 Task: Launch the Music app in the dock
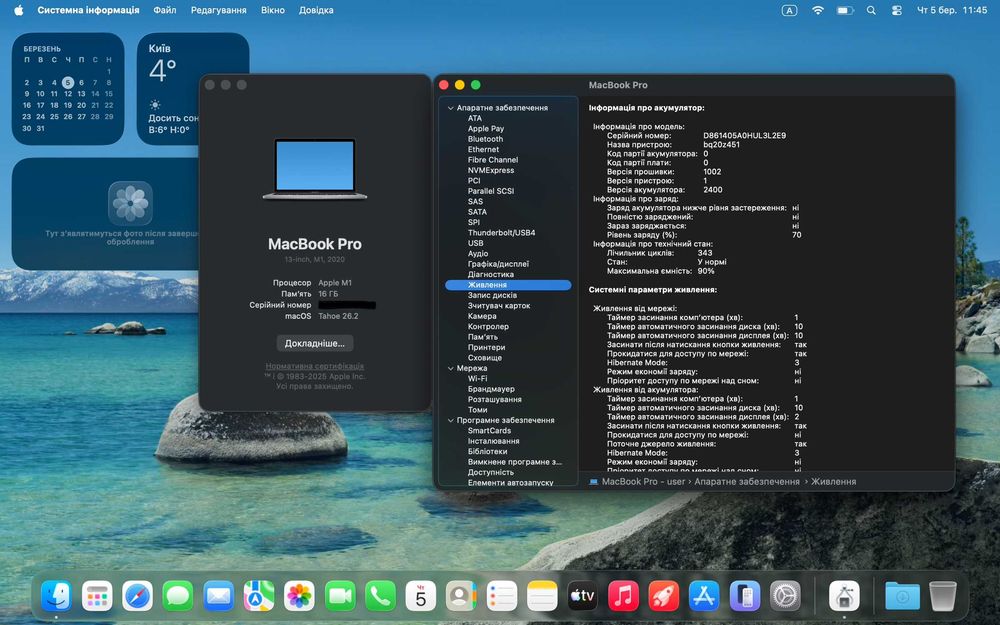pos(623,596)
